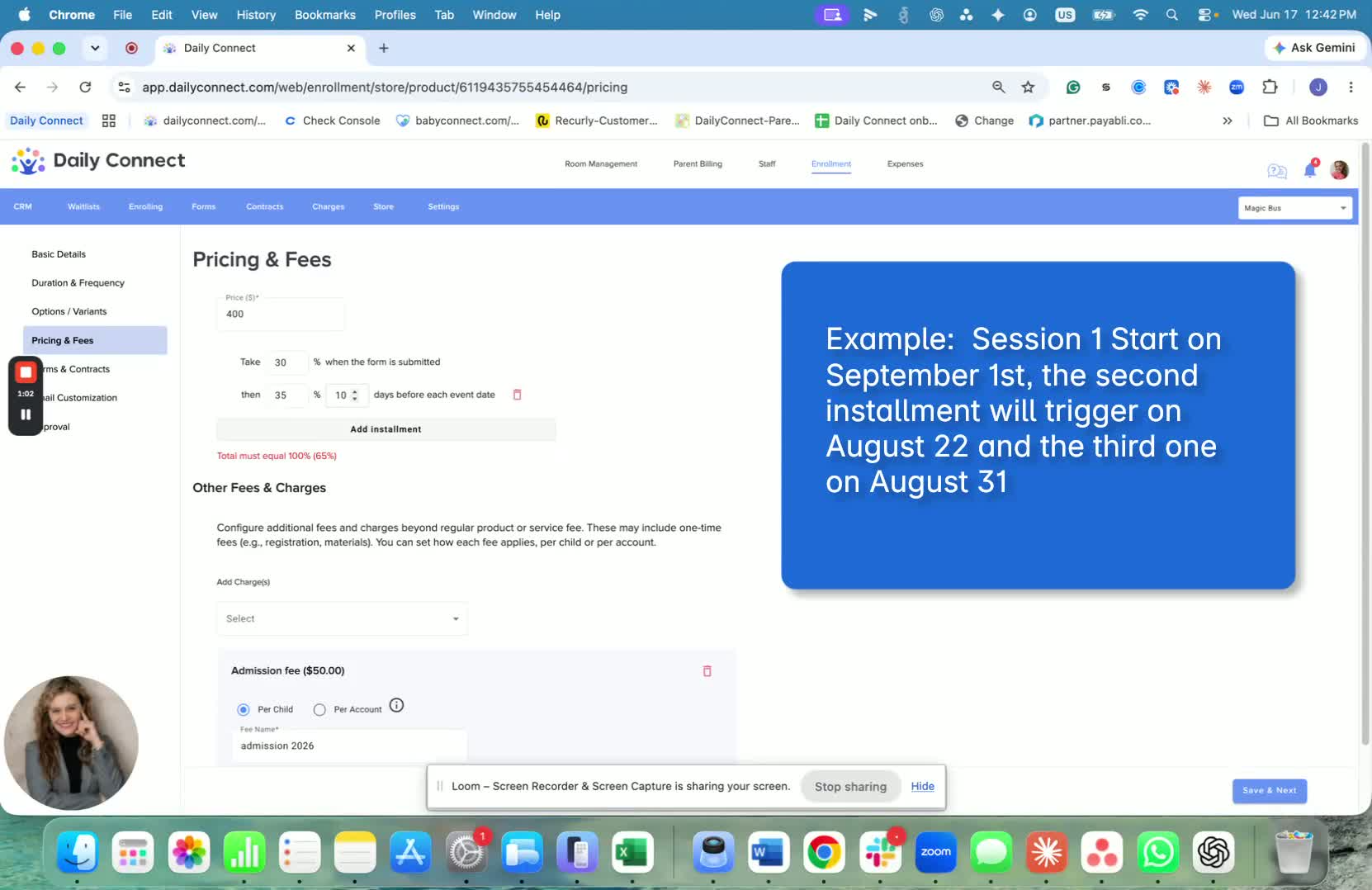The width and height of the screenshot is (1372, 890).
Task: Click the page vertical scrollbar
Action: [x=1365, y=446]
